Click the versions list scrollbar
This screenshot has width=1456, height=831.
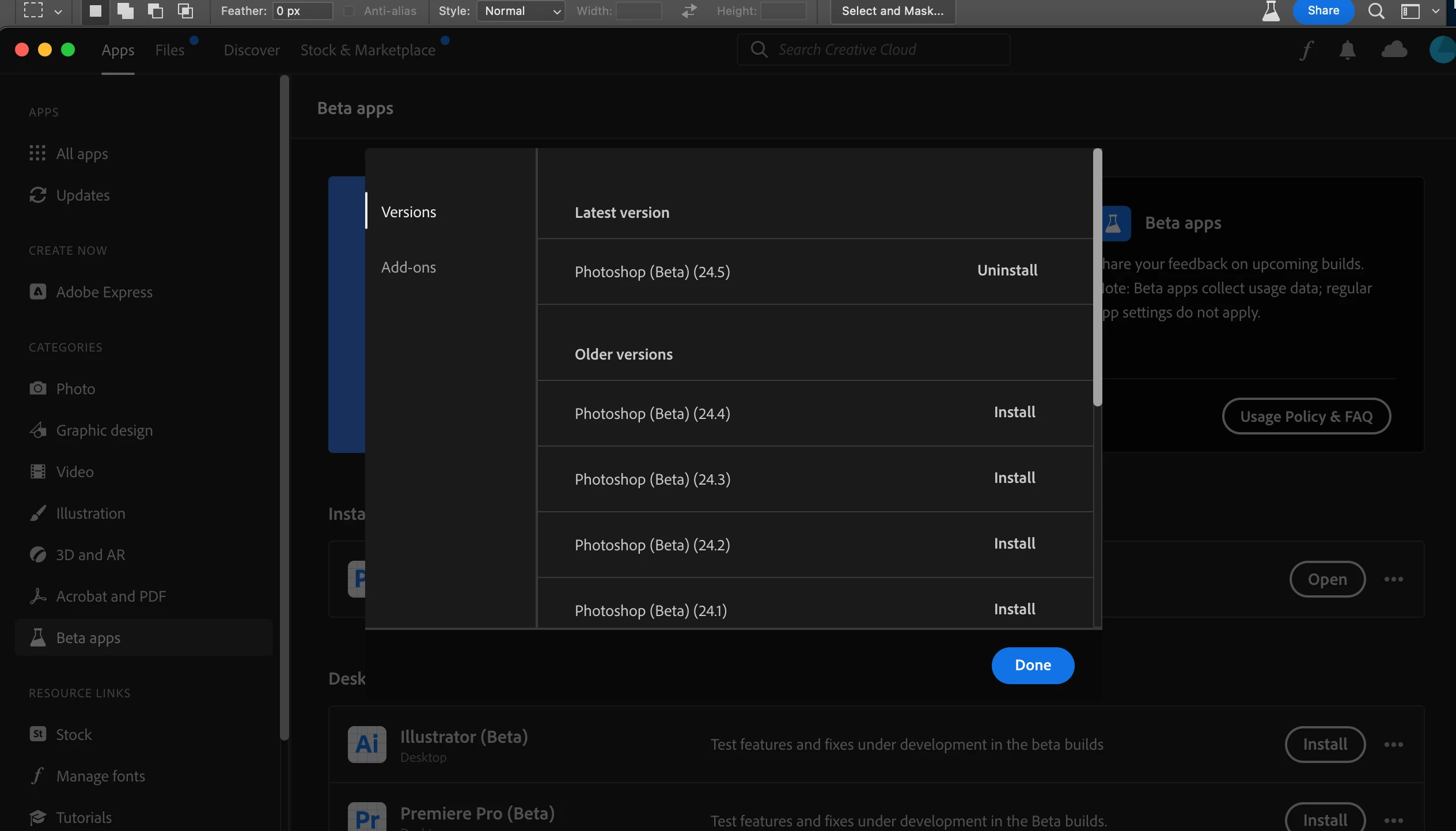pos(1097,277)
